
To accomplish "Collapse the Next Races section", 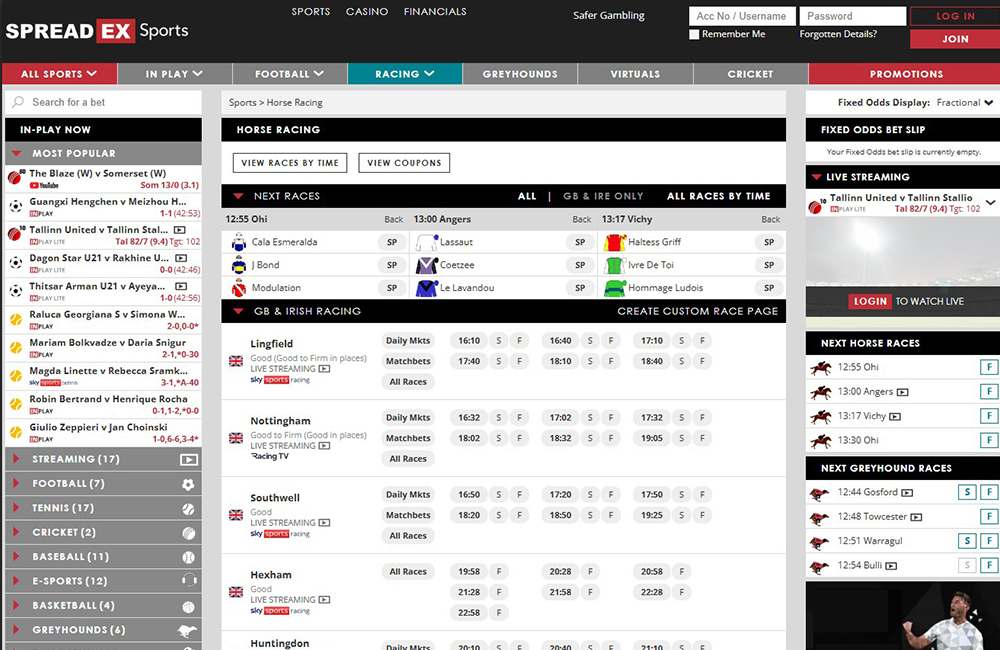I will pyautogui.click(x=239, y=196).
